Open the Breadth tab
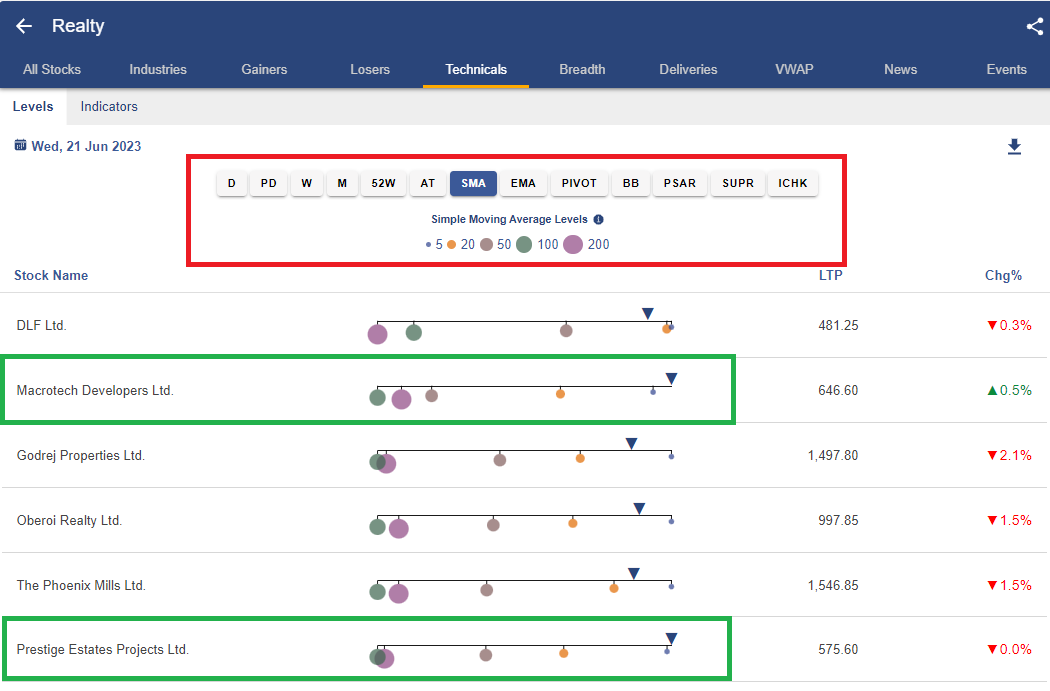 pyautogui.click(x=582, y=70)
